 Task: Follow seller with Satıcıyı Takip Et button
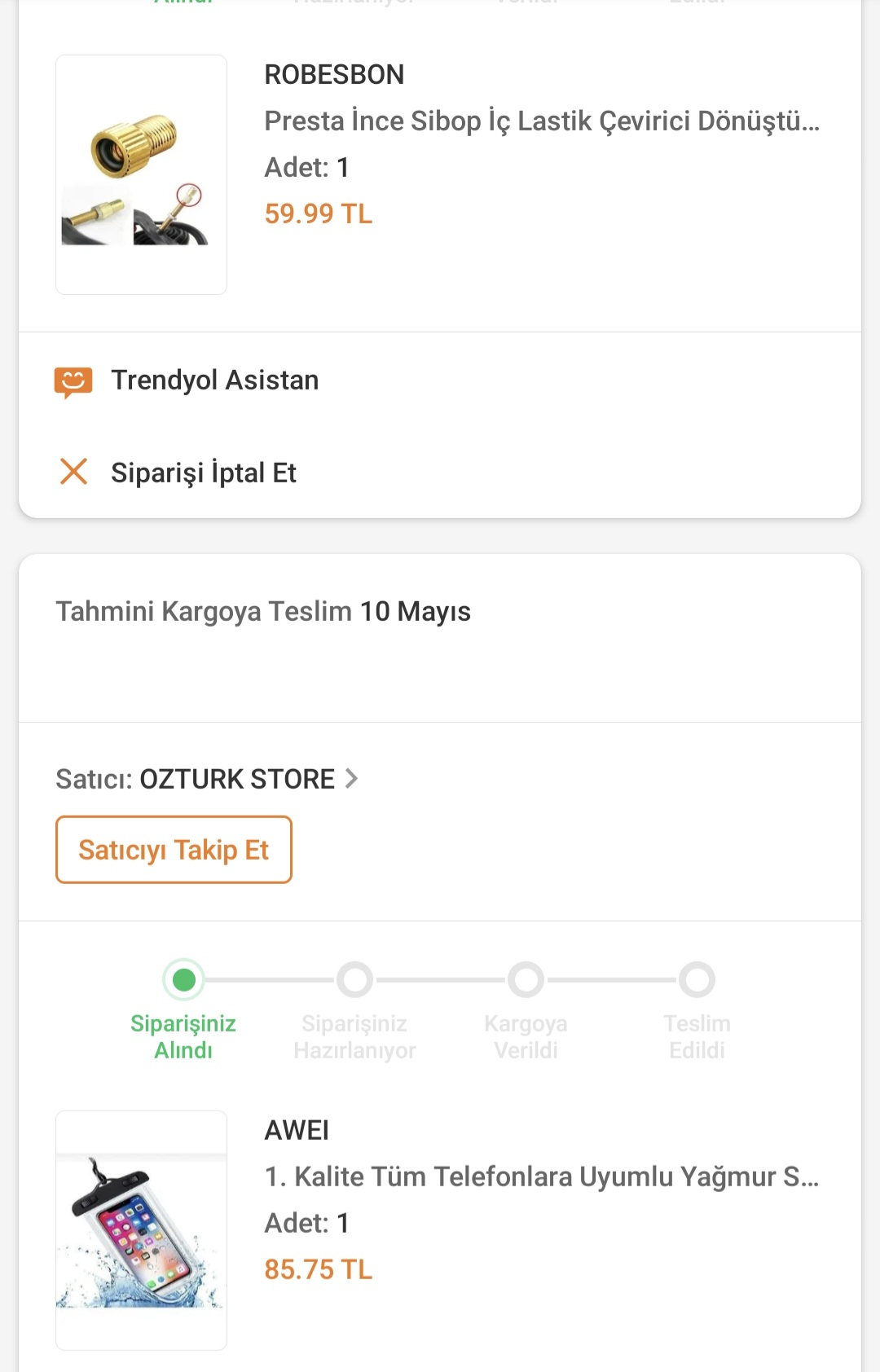click(174, 850)
